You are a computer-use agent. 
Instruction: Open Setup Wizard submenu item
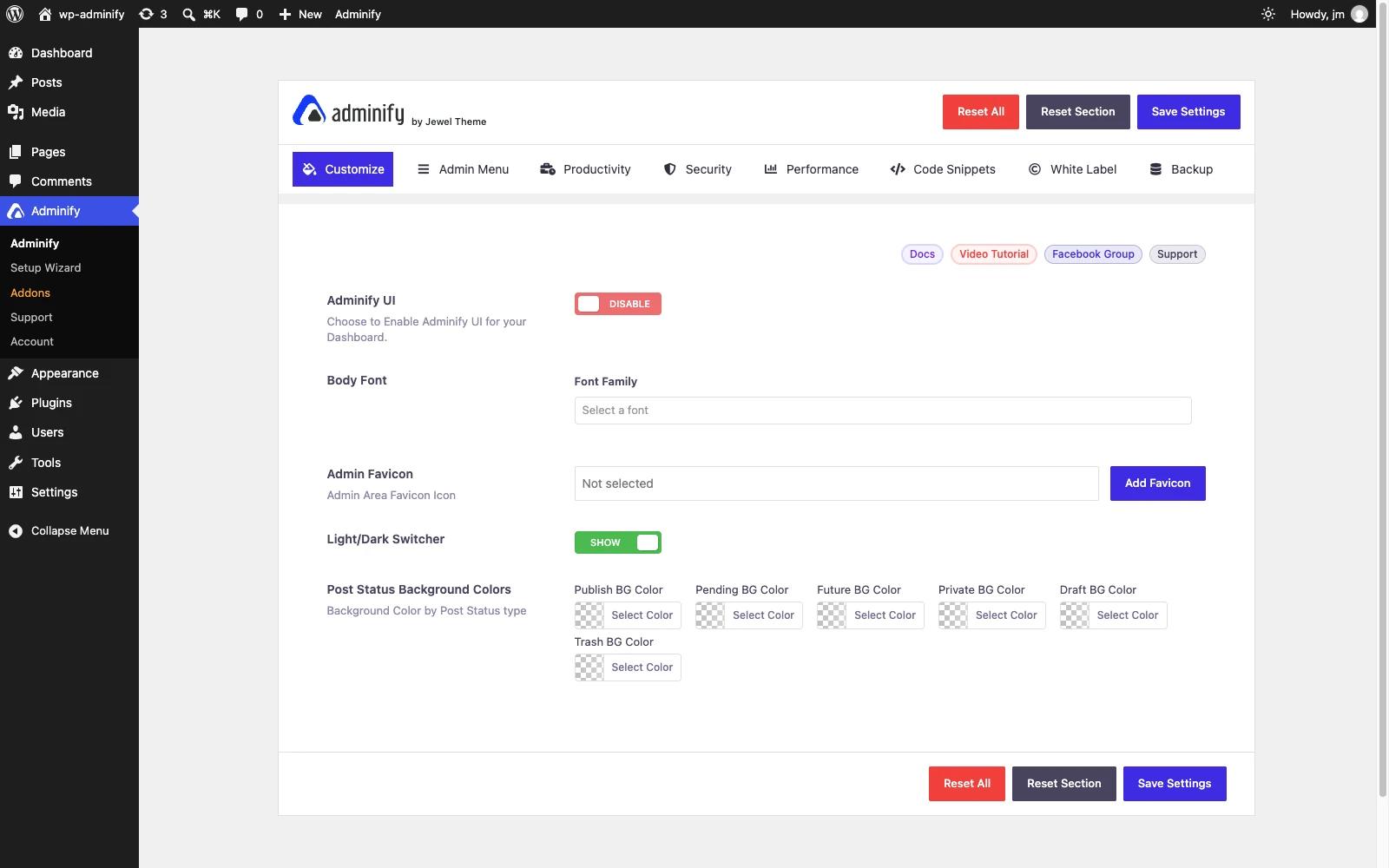point(45,268)
